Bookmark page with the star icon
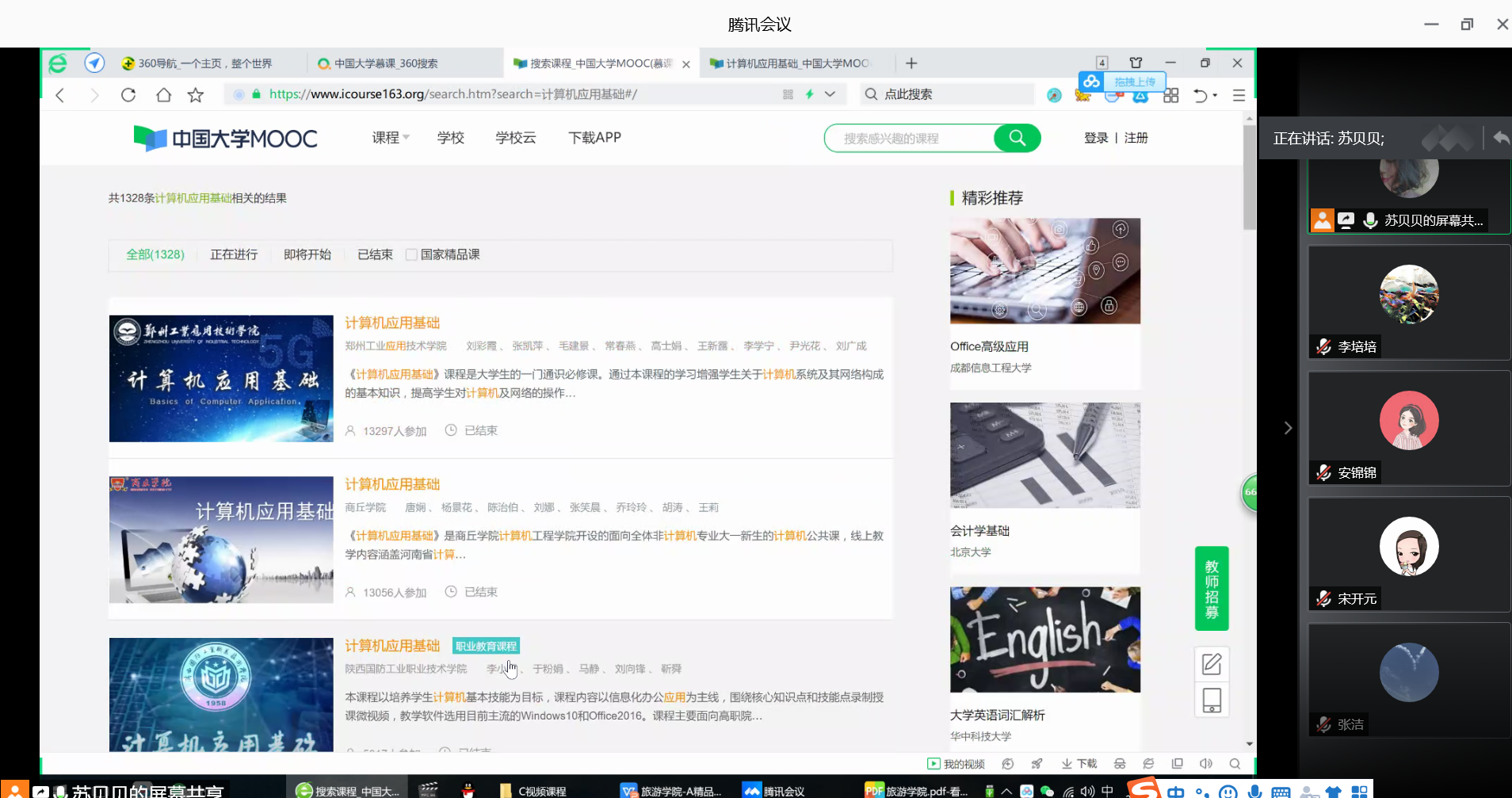Viewport: 1512px width, 798px height. click(196, 95)
